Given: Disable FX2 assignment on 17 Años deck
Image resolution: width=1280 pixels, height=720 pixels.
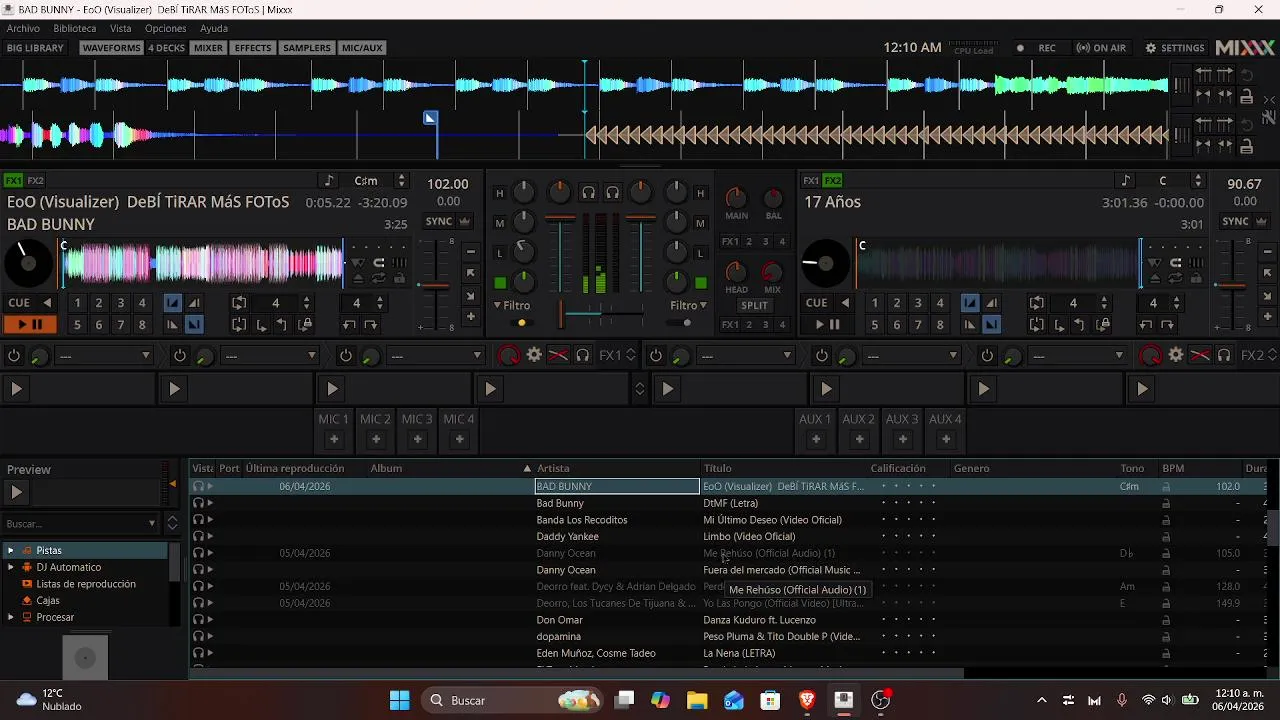Looking at the screenshot, I should pyautogui.click(x=833, y=181).
